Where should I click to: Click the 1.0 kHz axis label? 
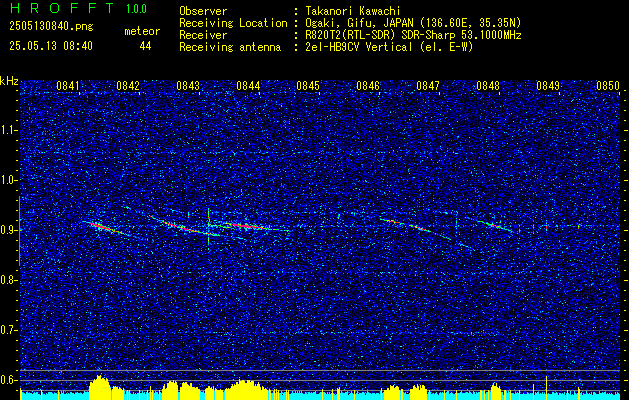click(x=8, y=180)
